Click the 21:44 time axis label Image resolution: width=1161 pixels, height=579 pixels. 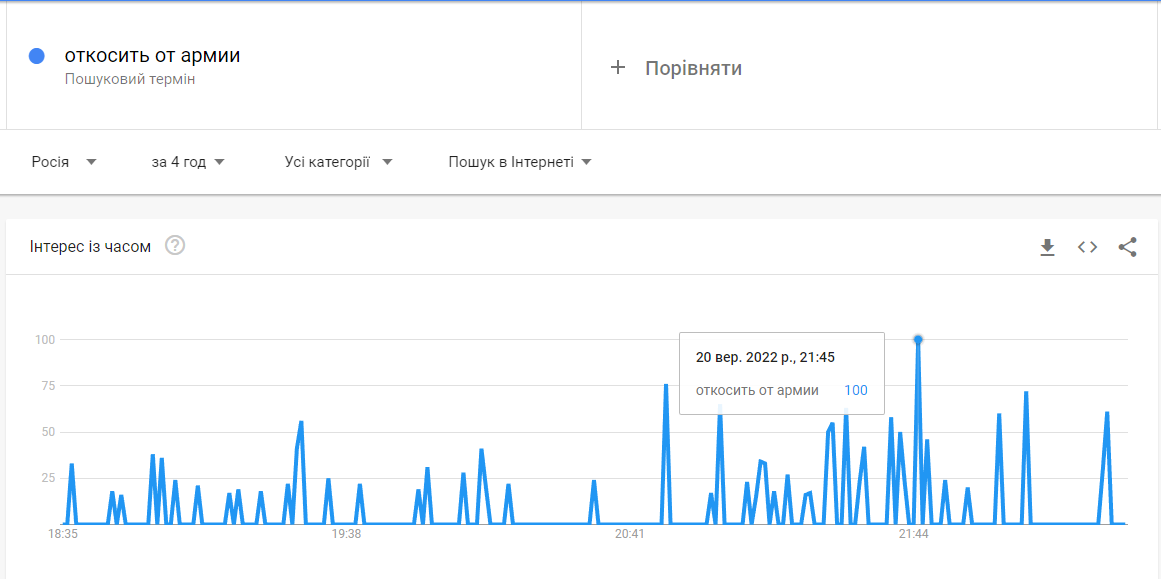click(x=913, y=535)
